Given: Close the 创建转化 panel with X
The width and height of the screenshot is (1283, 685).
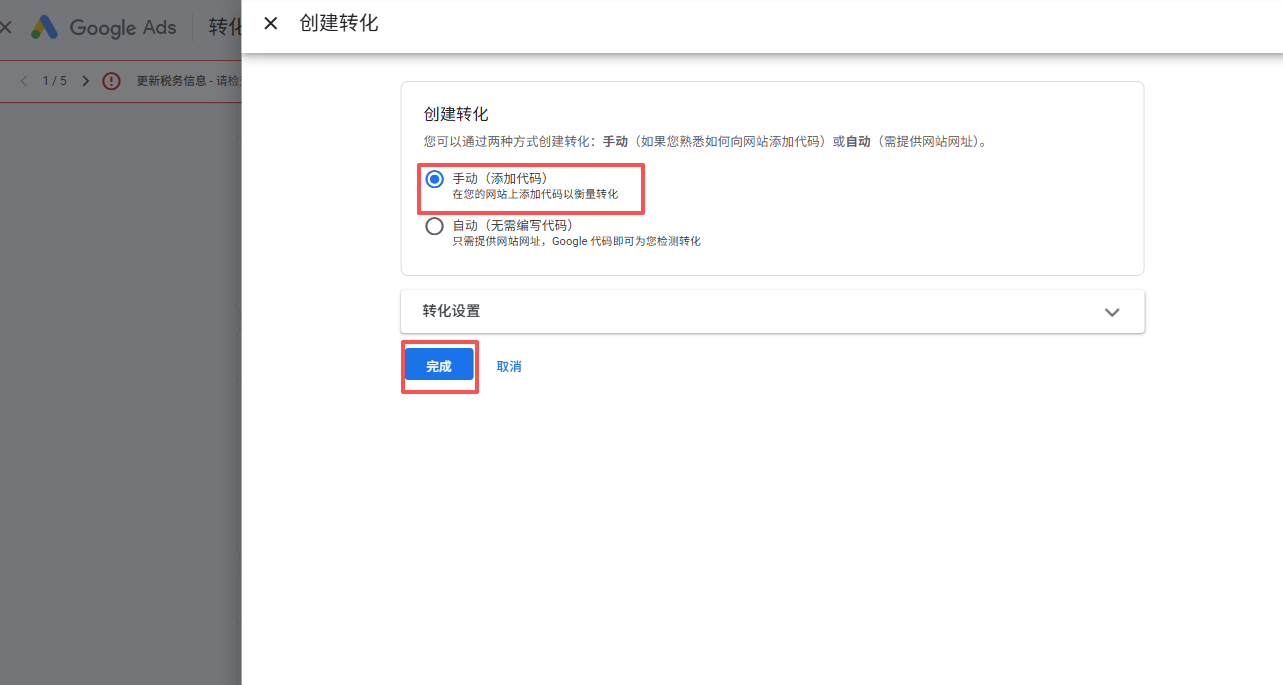Looking at the screenshot, I should (x=270, y=23).
